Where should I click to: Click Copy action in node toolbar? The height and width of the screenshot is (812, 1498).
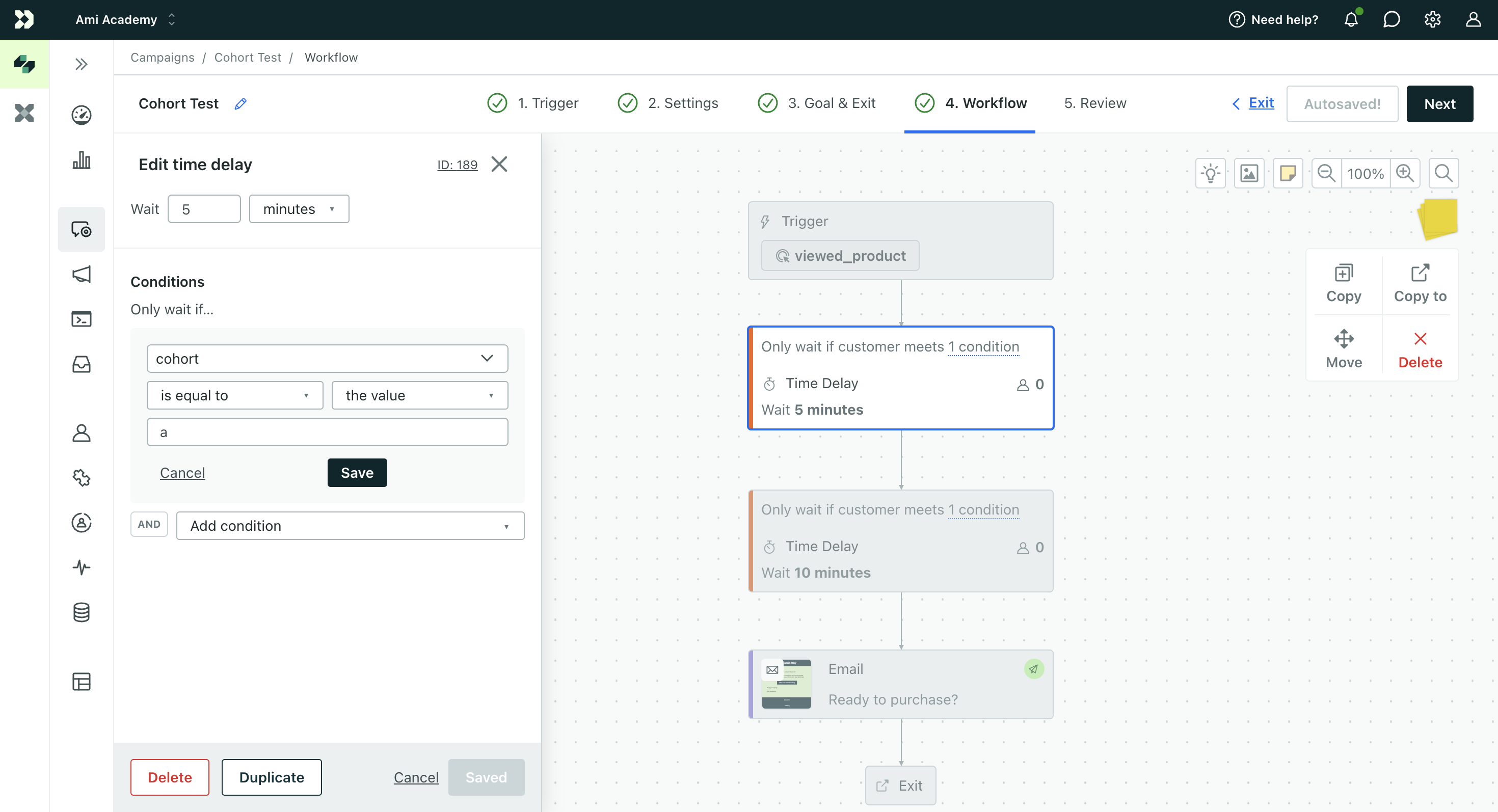click(x=1343, y=284)
